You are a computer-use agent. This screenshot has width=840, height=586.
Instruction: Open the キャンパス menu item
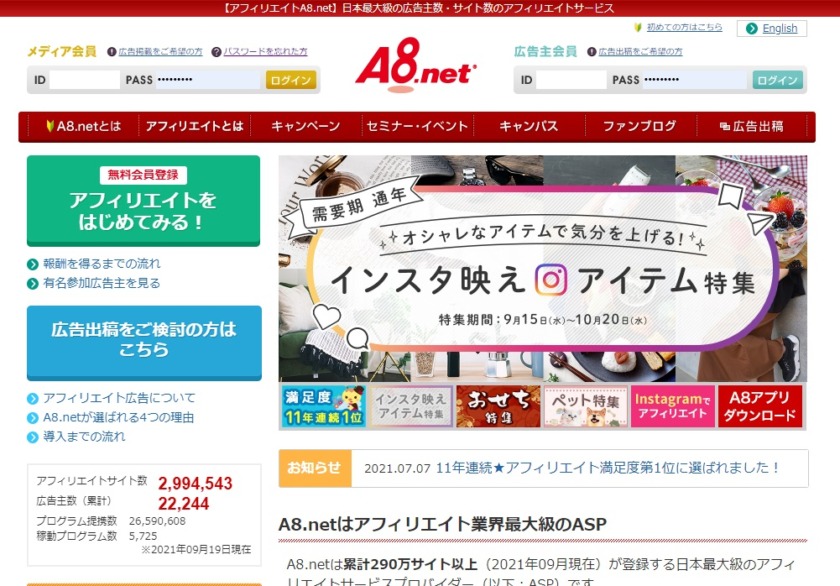529,126
